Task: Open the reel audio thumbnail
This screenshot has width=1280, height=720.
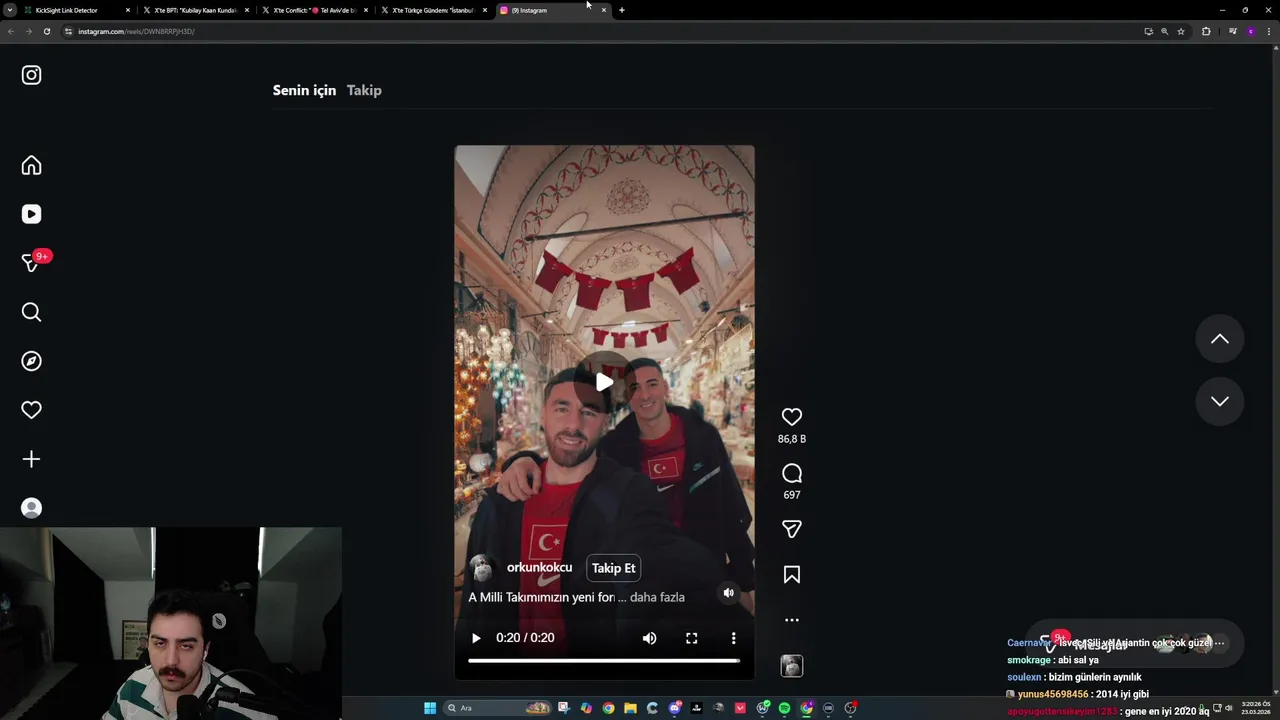Action: point(791,666)
